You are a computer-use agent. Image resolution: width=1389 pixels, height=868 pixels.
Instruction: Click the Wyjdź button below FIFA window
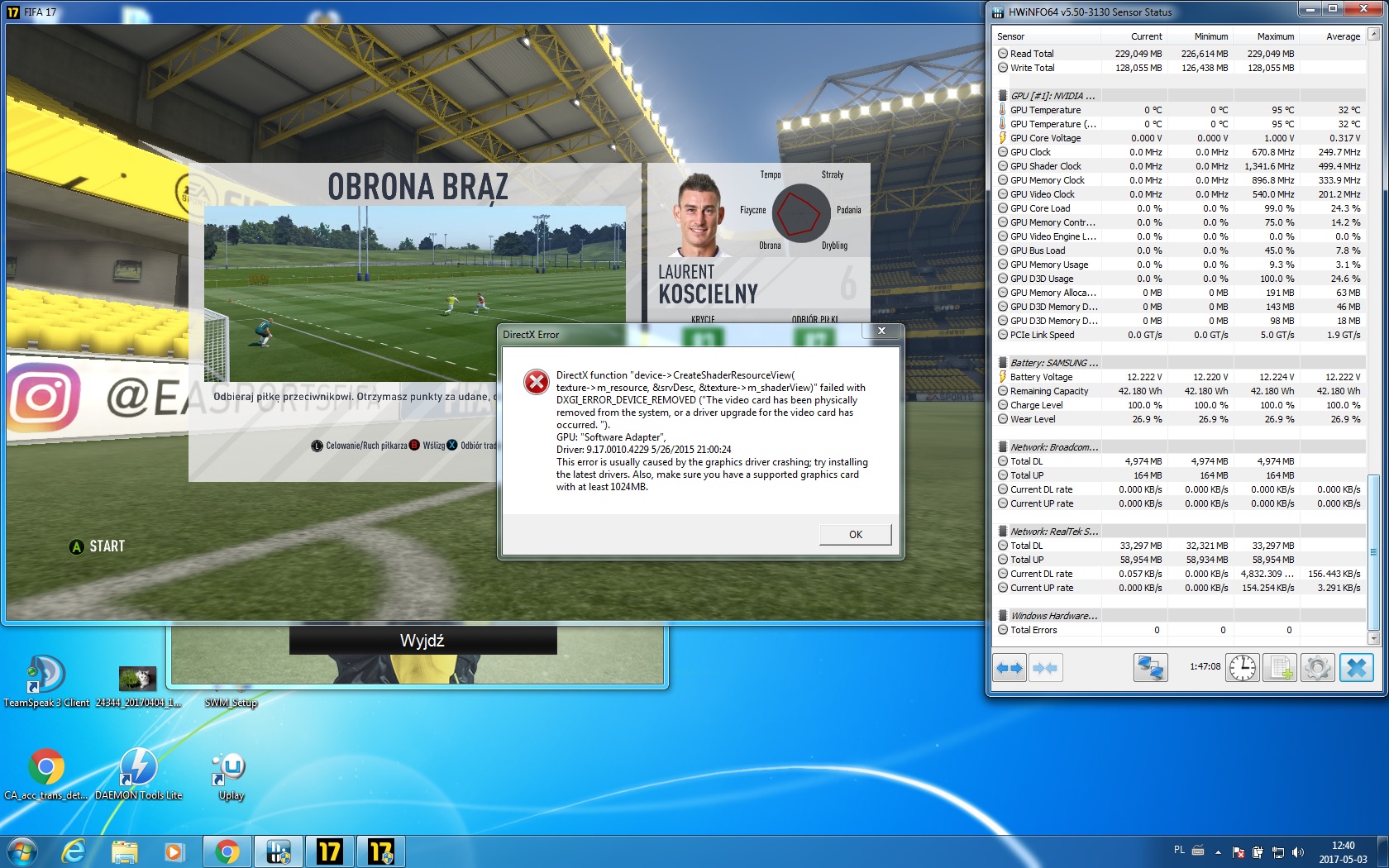(x=422, y=641)
